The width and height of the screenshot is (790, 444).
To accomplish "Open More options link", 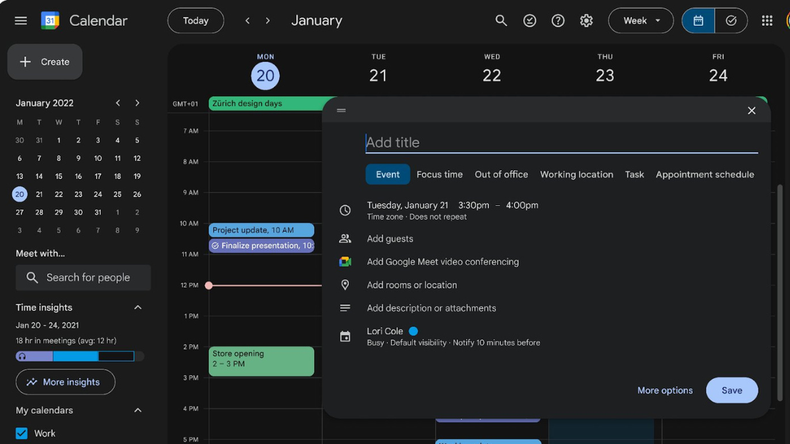I will click(x=665, y=391).
